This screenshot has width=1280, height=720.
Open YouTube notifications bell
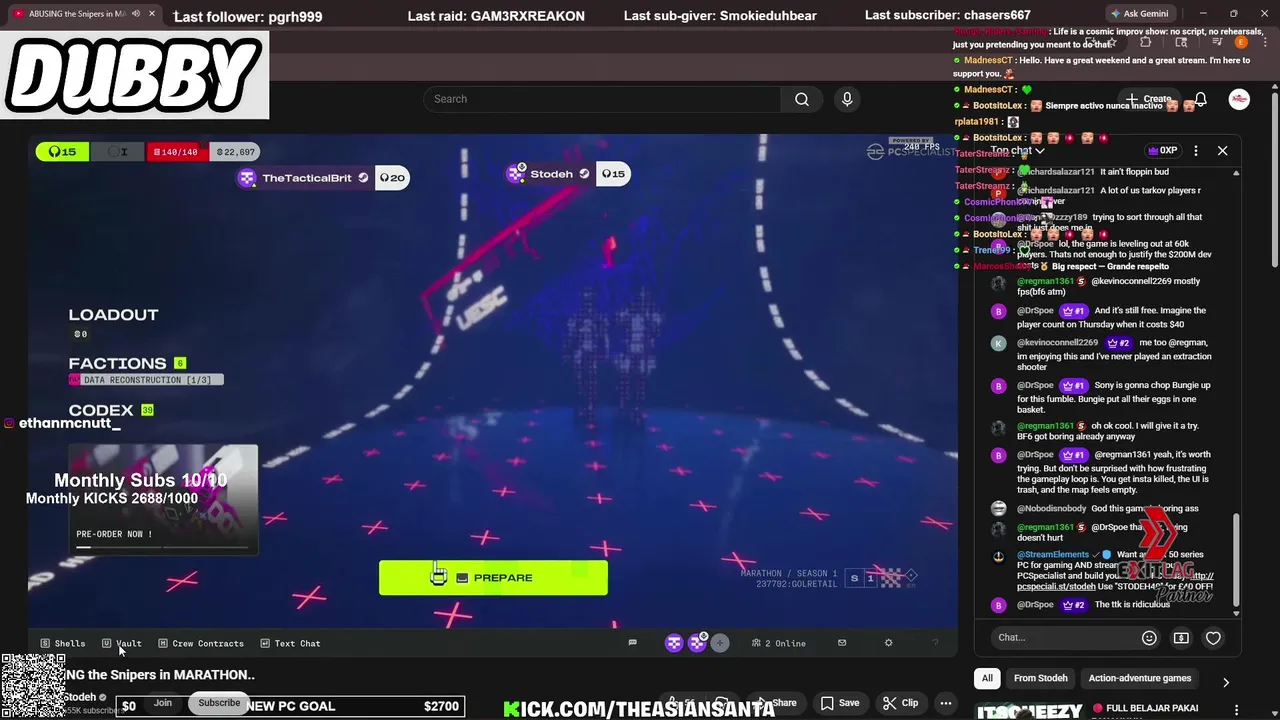coord(1200,99)
